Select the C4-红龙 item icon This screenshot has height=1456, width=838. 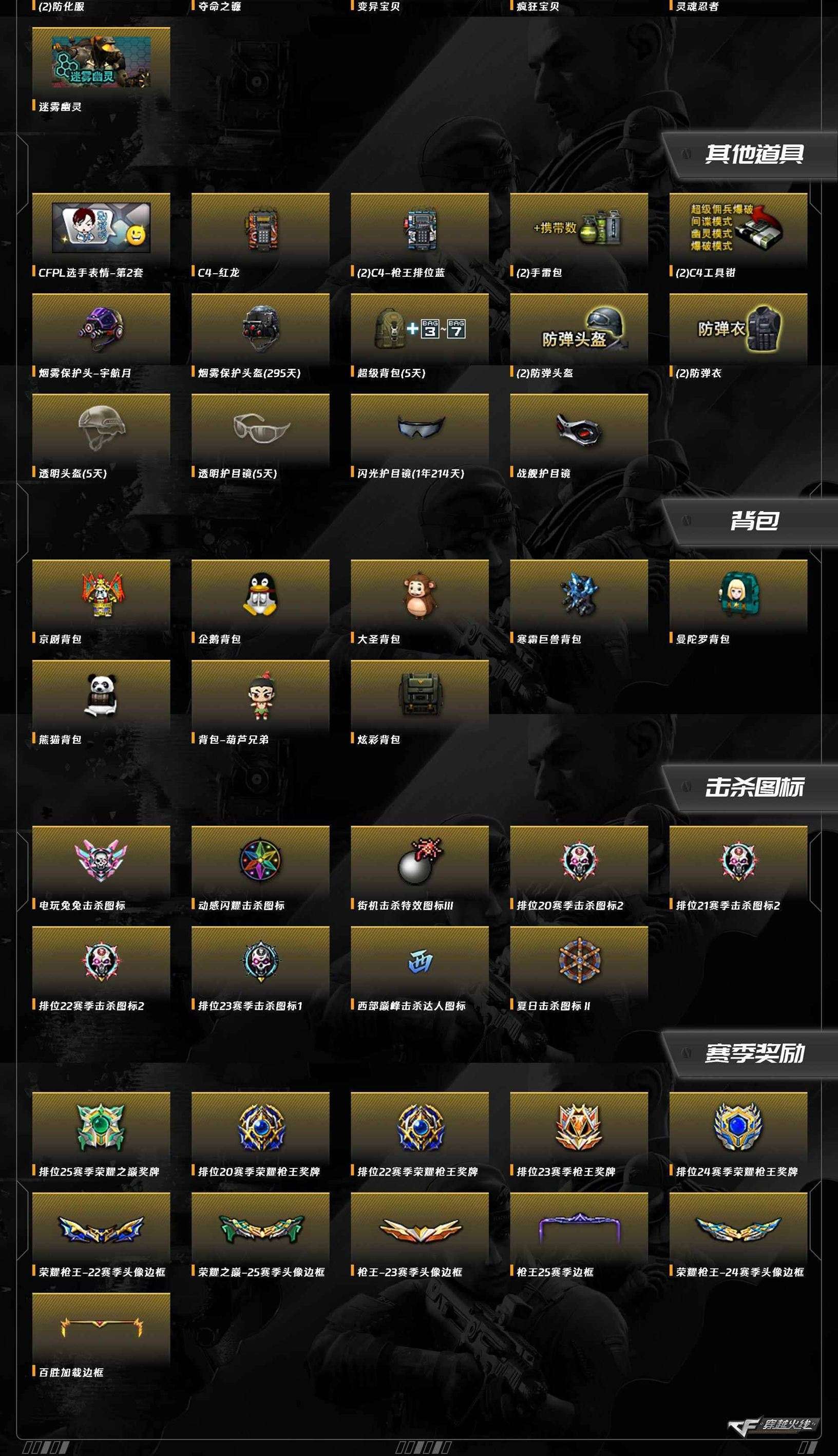click(261, 229)
